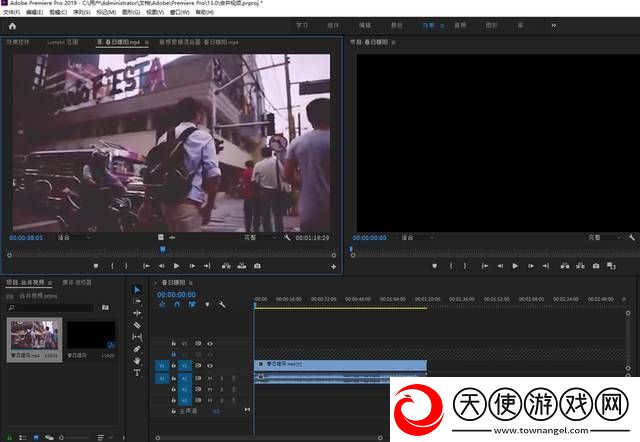
Task: Select 春日暖阳.mp4 thumbnail in Project panel
Action: click(x=35, y=340)
